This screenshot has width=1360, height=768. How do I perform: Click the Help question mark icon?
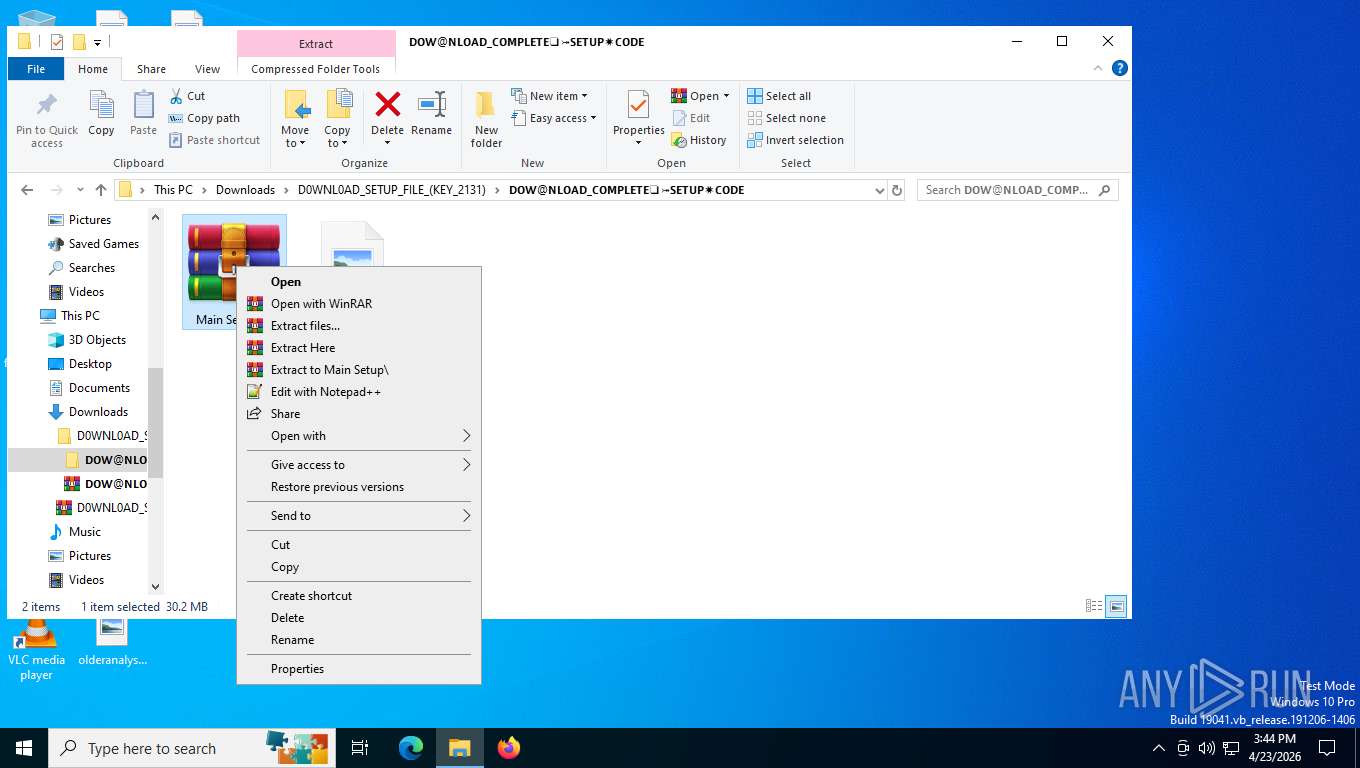[1120, 68]
